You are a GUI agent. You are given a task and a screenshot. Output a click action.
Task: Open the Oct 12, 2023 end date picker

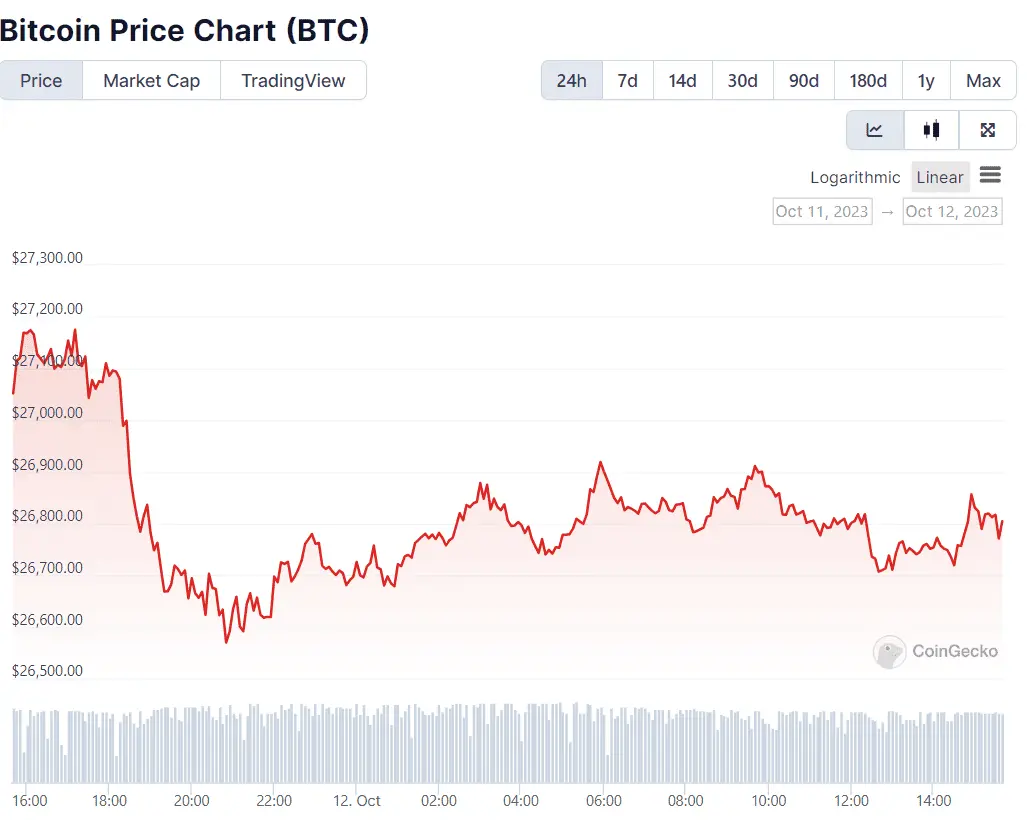(951, 211)
